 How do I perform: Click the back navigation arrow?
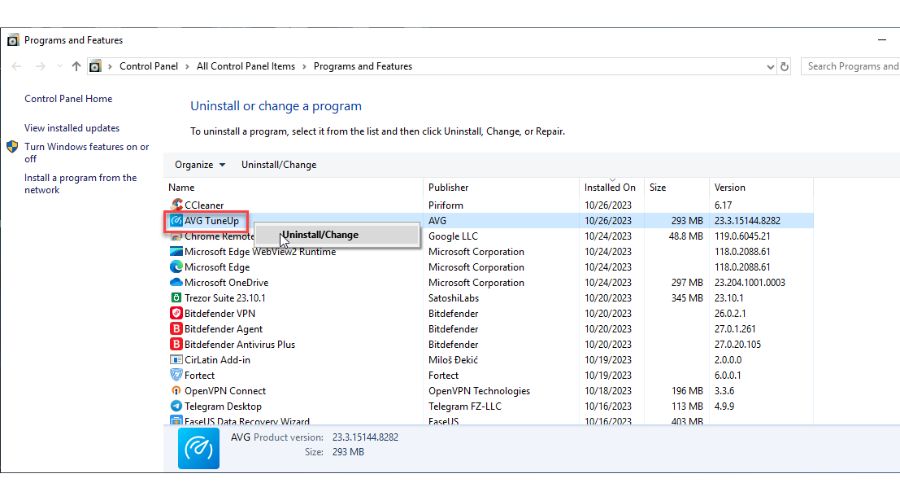click(17, 67)
